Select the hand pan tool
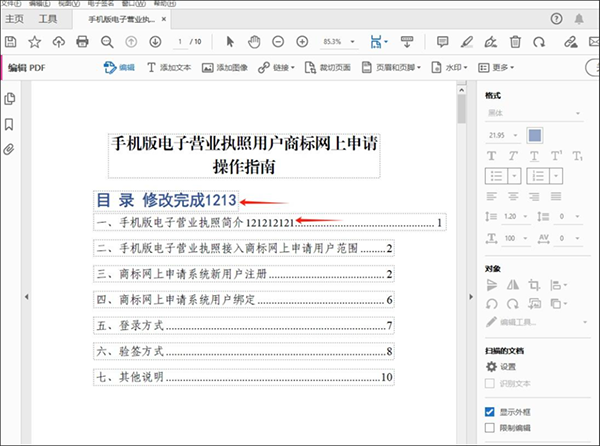The image size is (600, 446). tap(253, 41)
